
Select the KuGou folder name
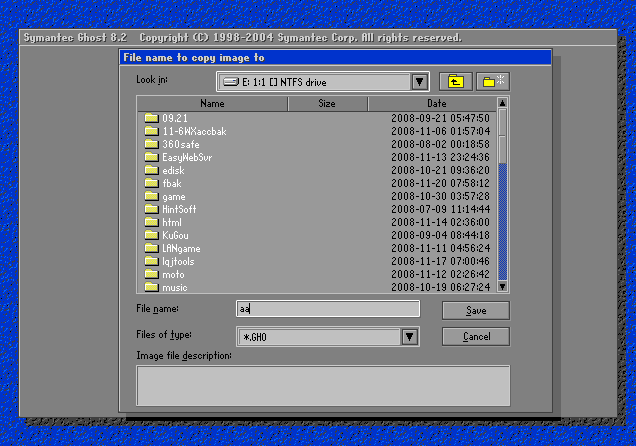point(175,236)
